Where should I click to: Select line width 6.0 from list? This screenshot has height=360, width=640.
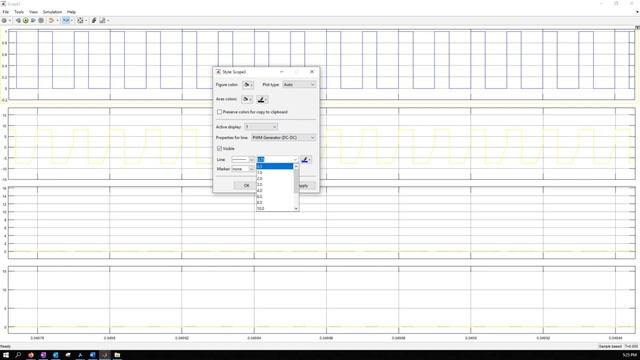[275, 197]
